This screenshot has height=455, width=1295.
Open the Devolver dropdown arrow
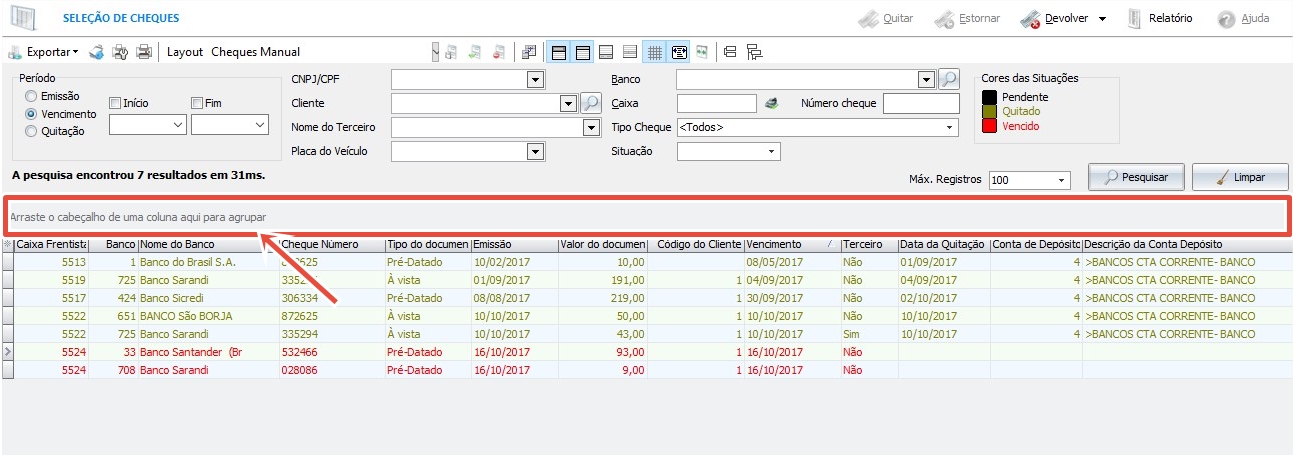(x=1102, y=19)
